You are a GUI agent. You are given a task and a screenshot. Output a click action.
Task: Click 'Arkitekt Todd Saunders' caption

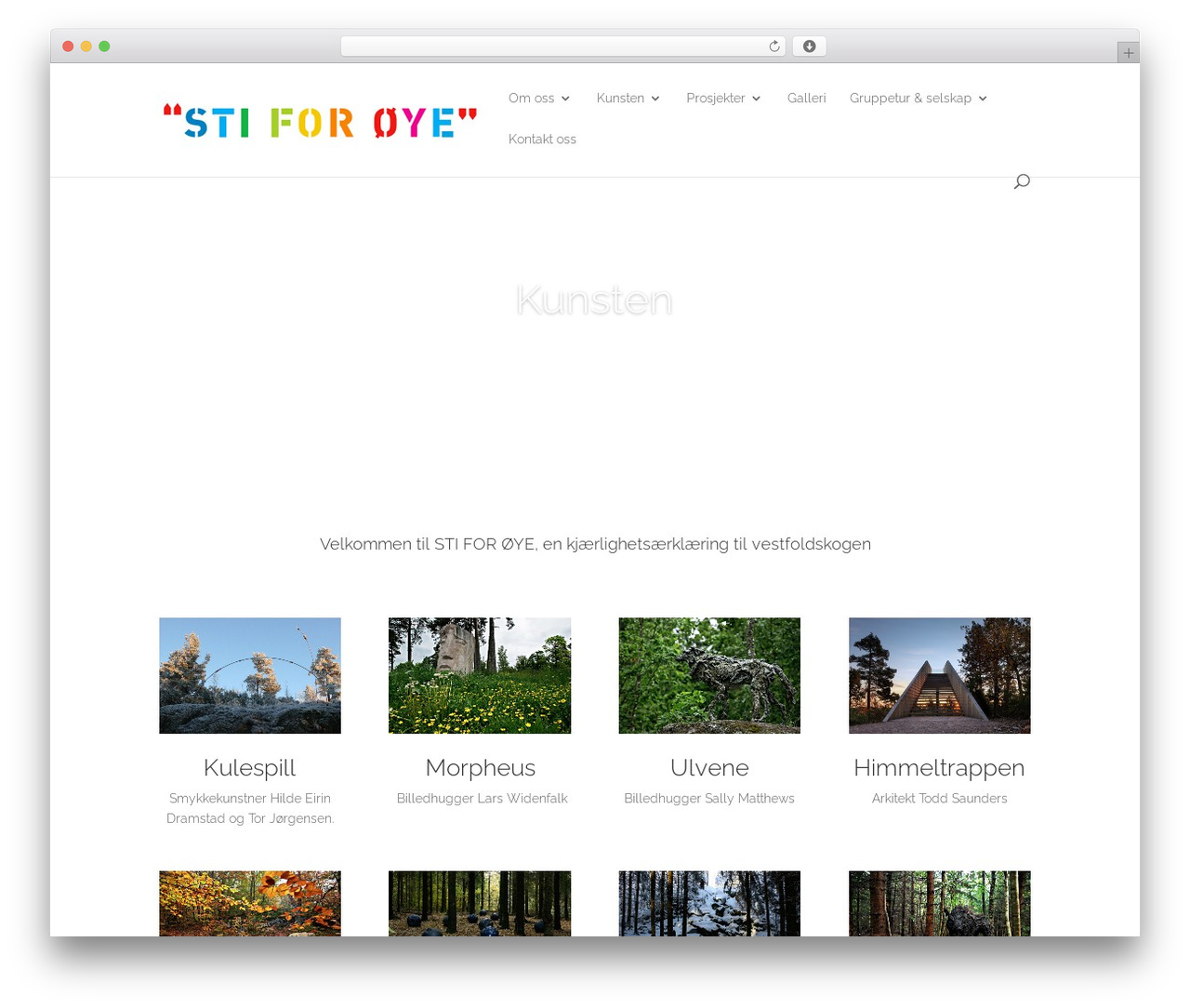(x=939, y=798)
